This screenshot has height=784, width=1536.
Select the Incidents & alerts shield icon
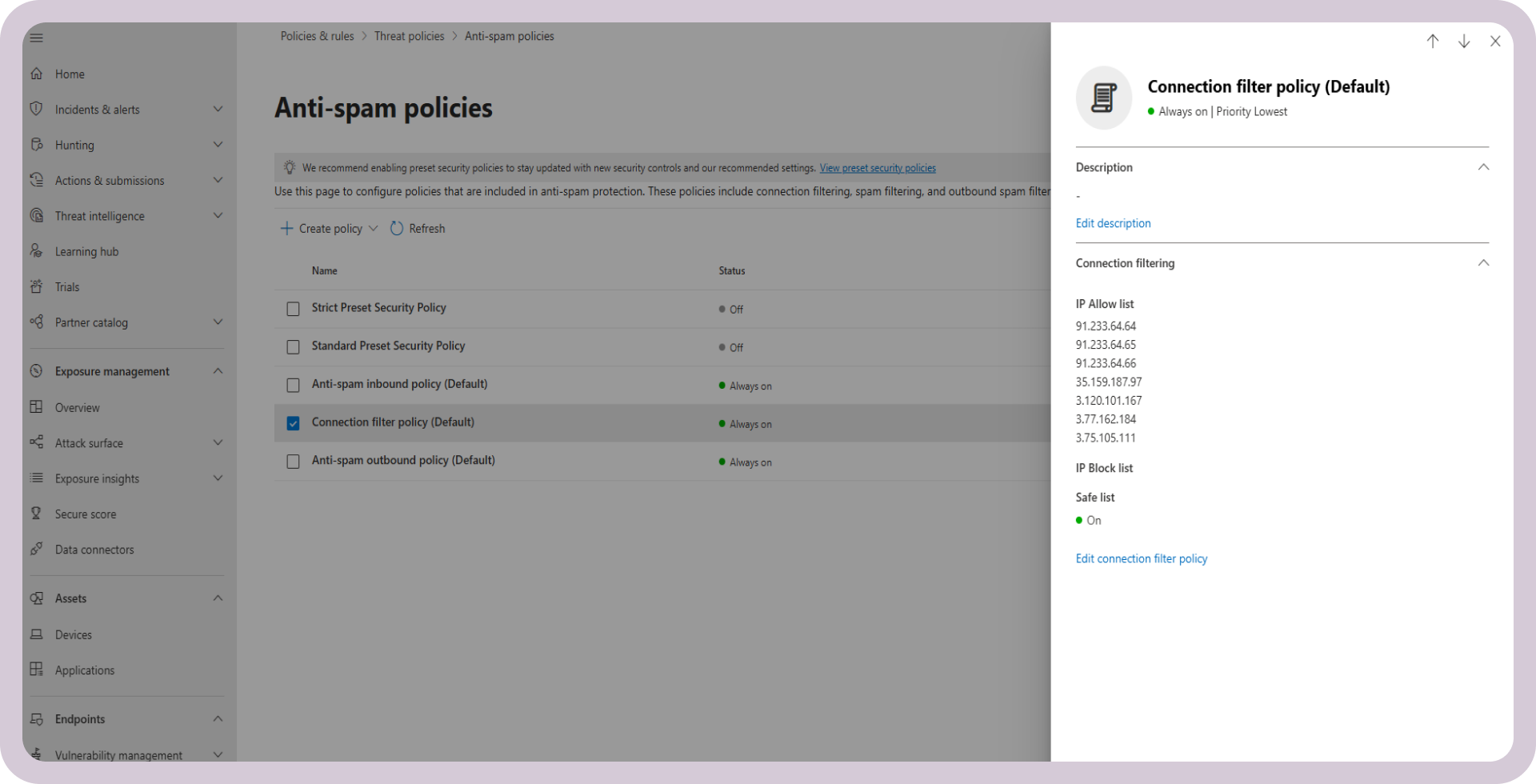point(37,109)
